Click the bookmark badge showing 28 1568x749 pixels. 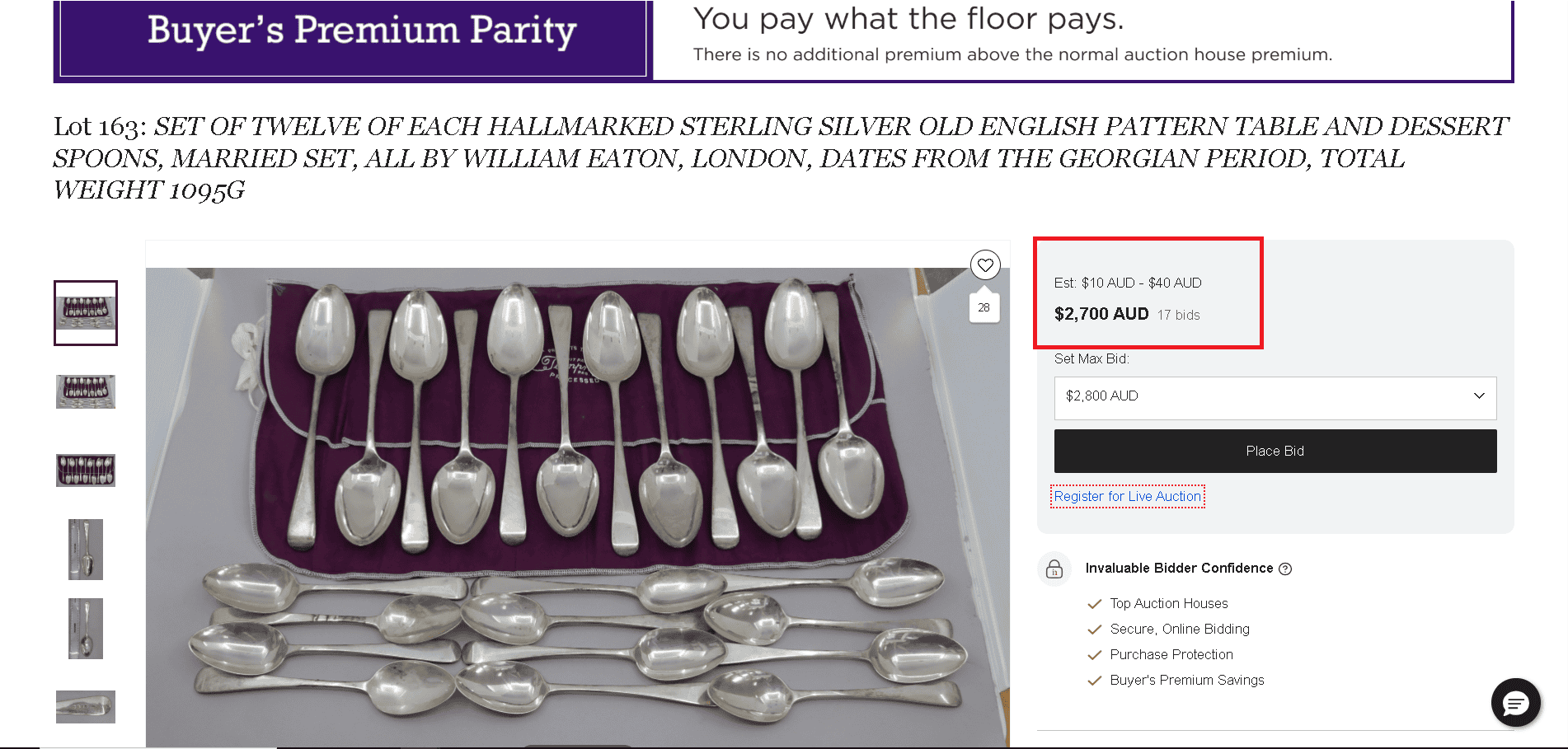pos(984,306)
